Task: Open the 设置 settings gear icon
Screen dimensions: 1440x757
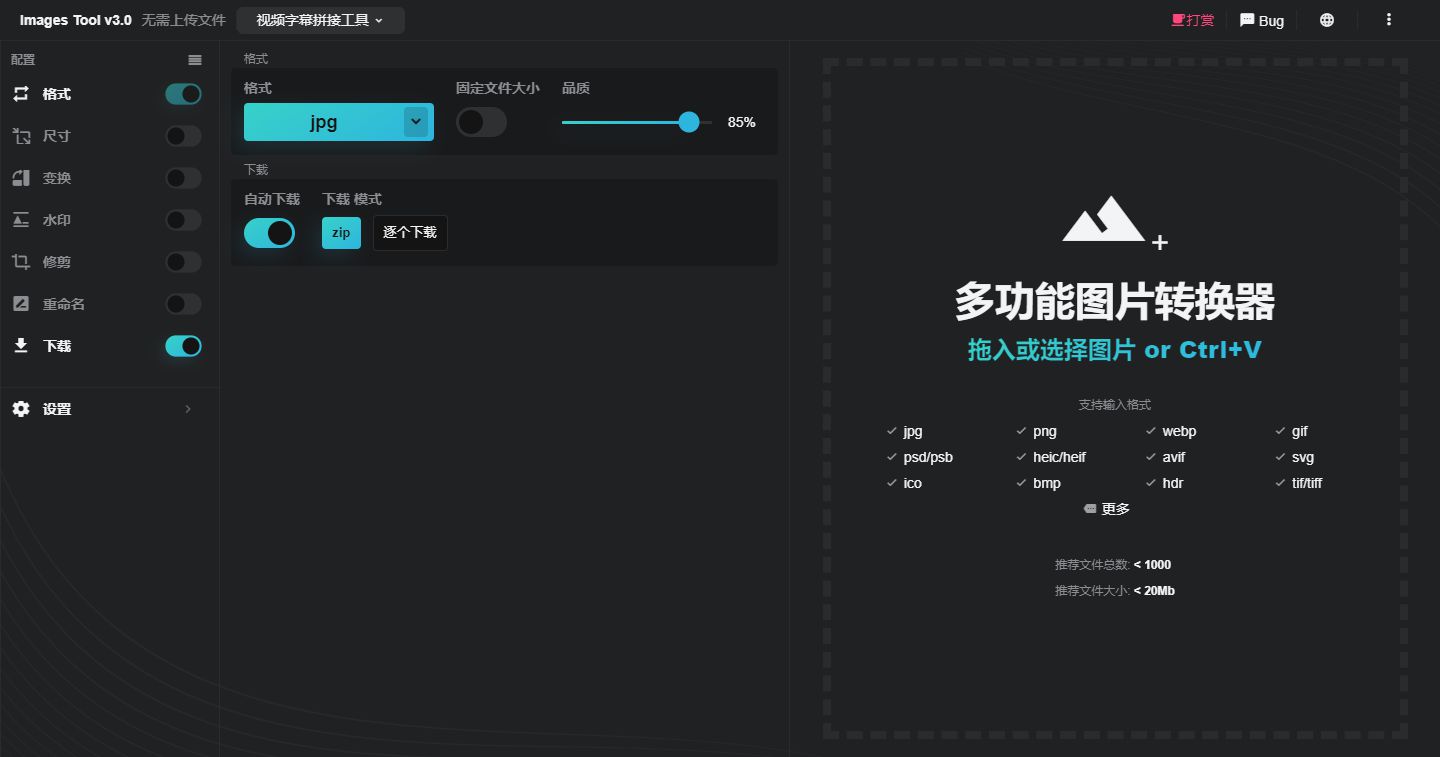Action: [21, 408]
